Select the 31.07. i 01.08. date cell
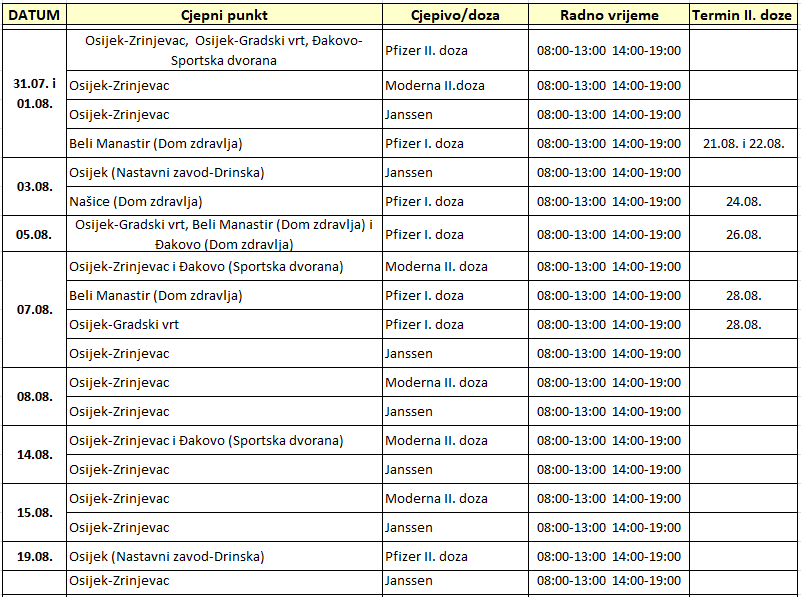The image size is (803, 597). [34, 93]
